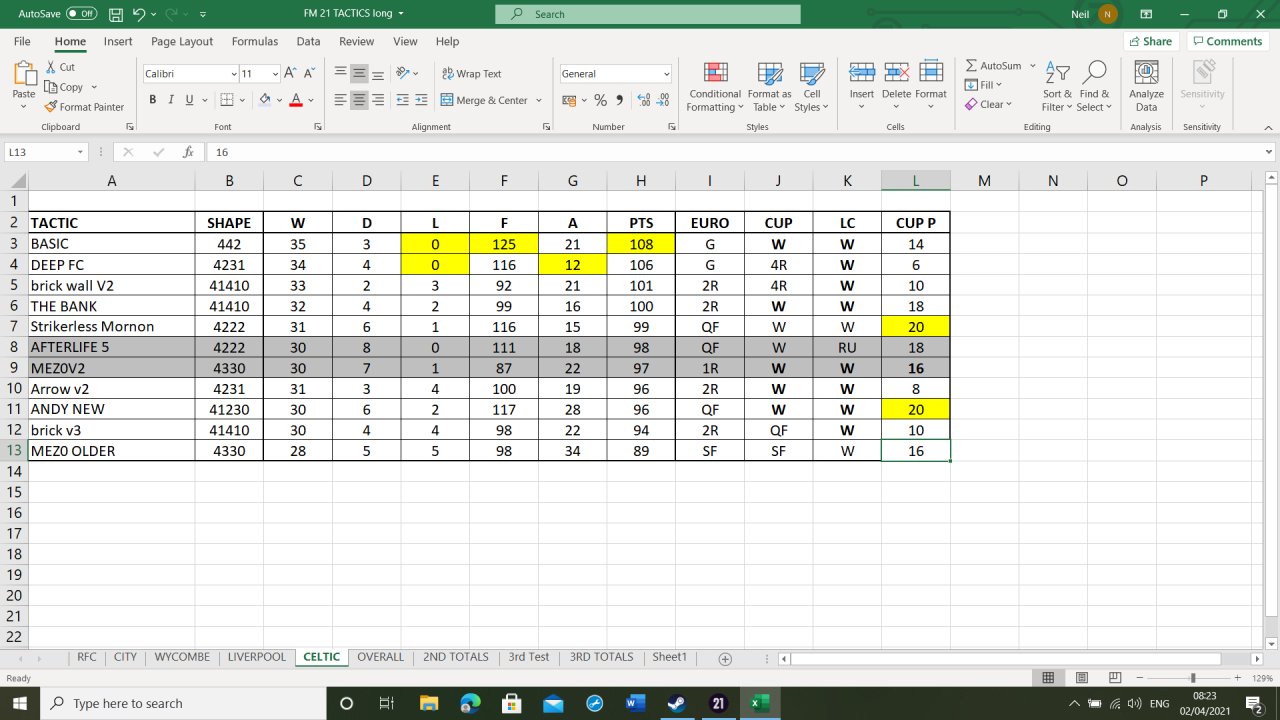Apply the Fill Color bucket
This screenshot has width=1280, height=720.
click(265, 100)
